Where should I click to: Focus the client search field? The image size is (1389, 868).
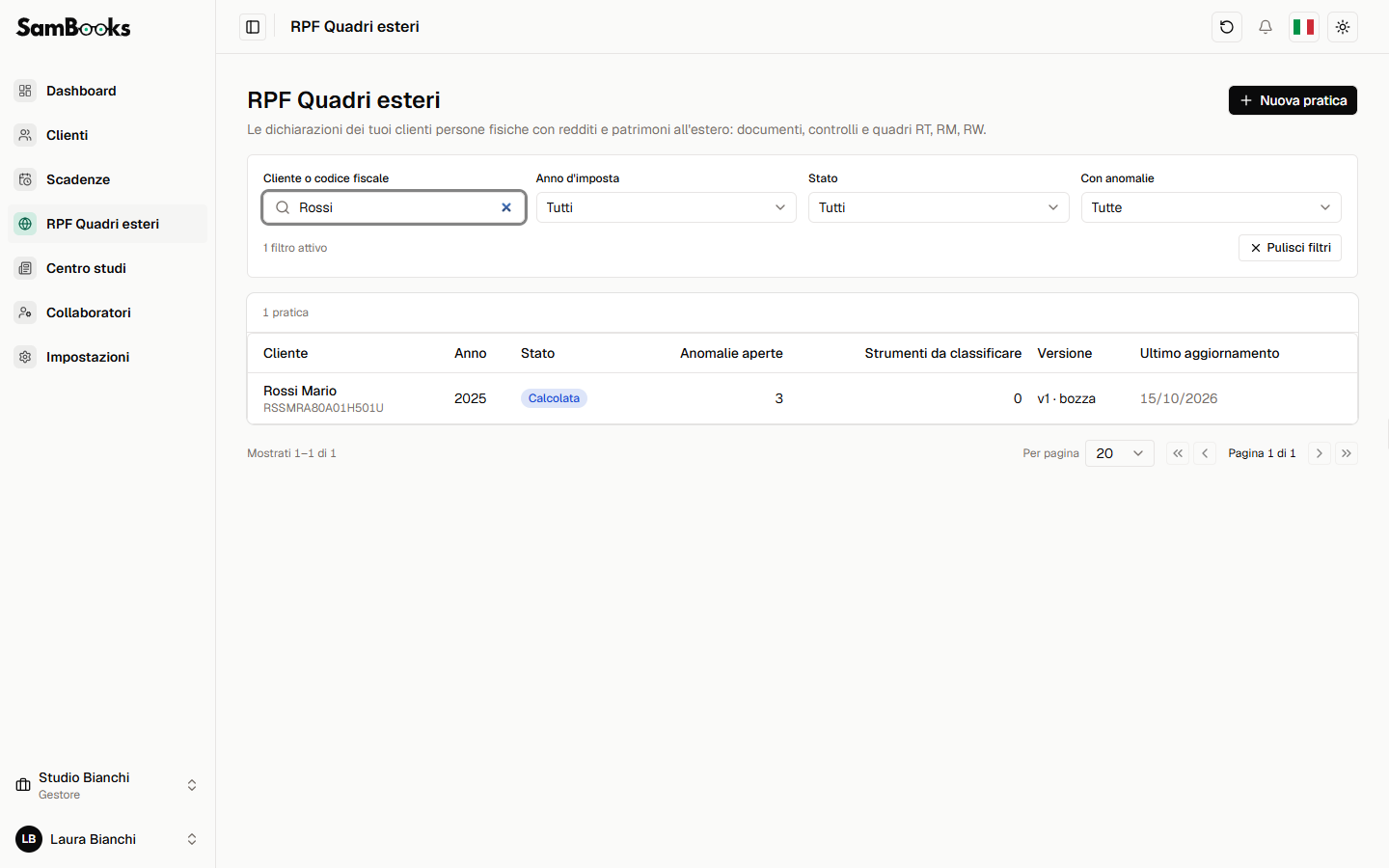394,207
